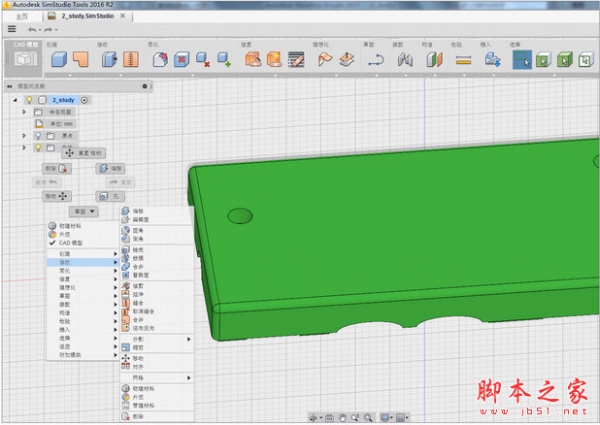The height and width of the screenshot is (425, 600).
Task: Open the 草图 dropdown in marking menu
Action: click(x=83, y=211)
